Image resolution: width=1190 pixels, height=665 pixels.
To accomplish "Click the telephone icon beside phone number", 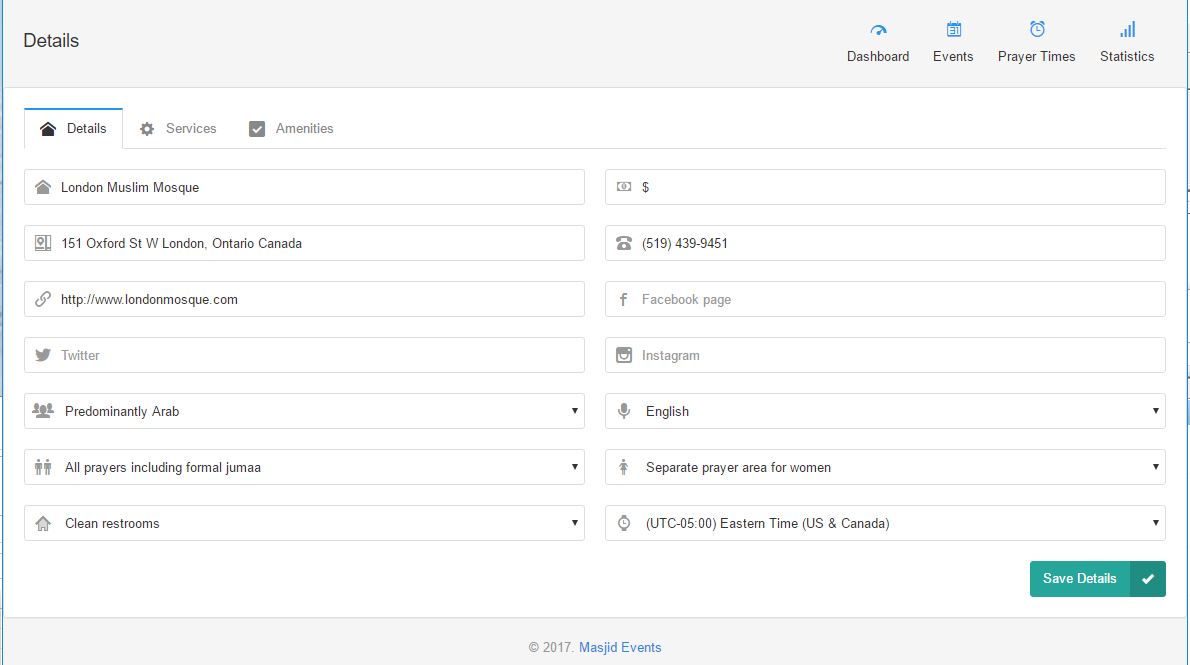I will (x=624, y=243).
